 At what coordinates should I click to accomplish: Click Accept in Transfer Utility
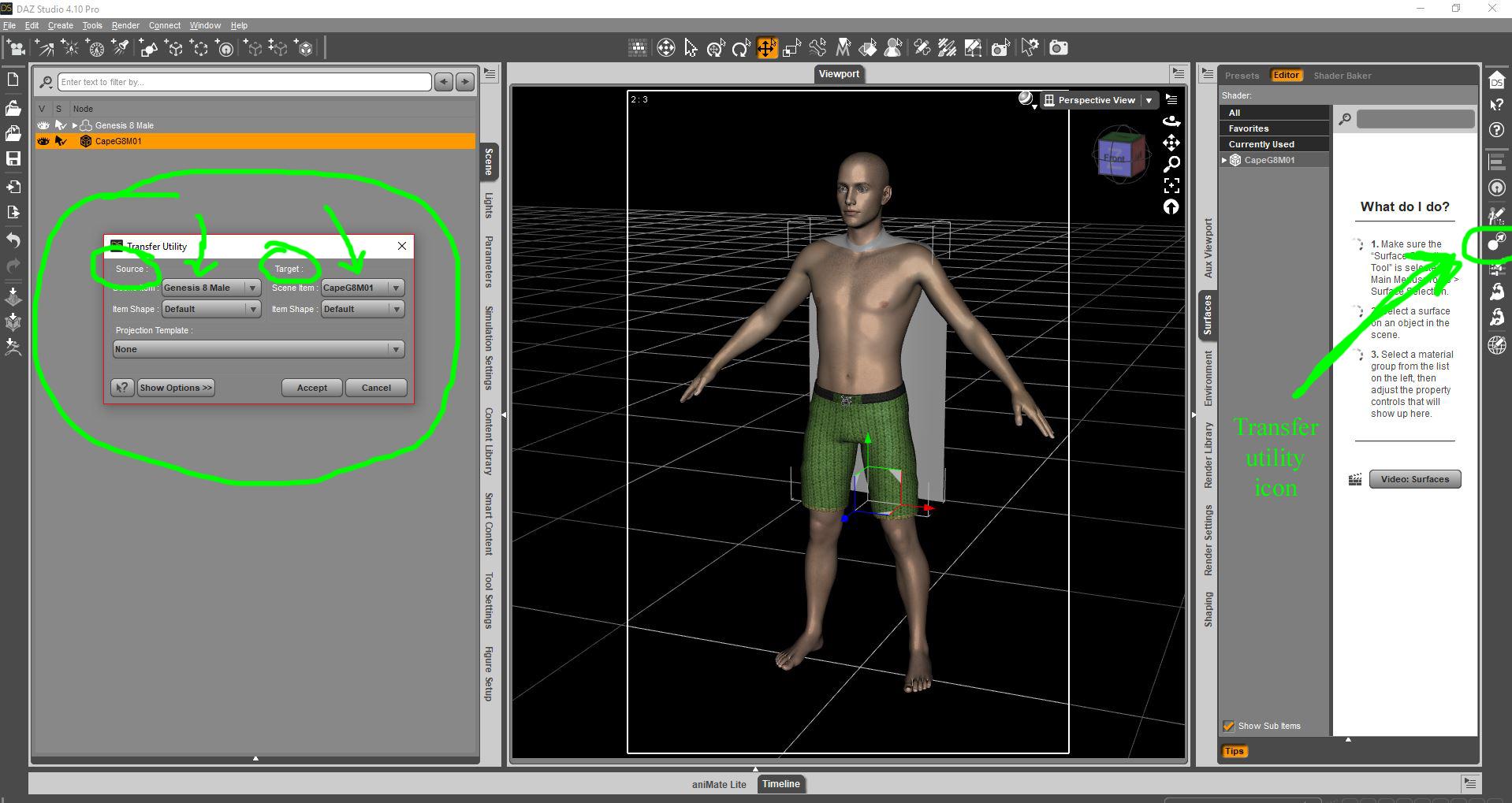(312, 388)
